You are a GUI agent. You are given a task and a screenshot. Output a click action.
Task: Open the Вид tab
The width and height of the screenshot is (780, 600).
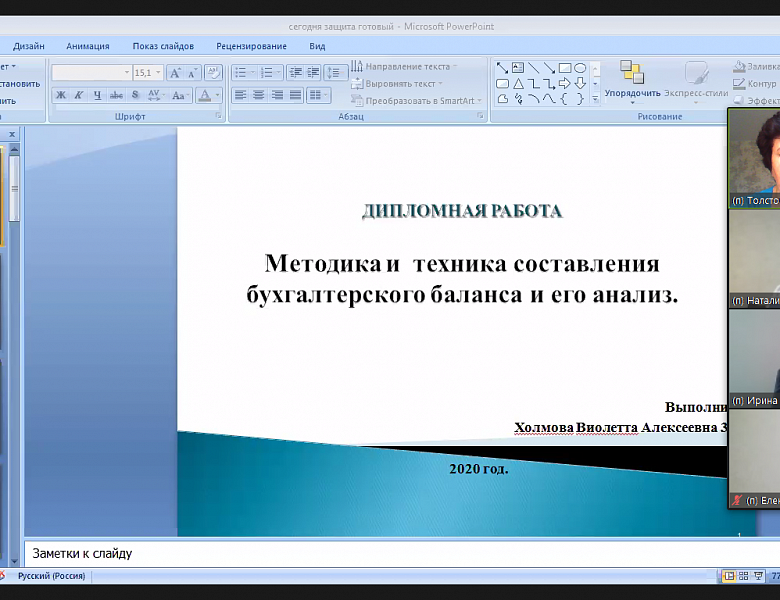click(317, 46)
